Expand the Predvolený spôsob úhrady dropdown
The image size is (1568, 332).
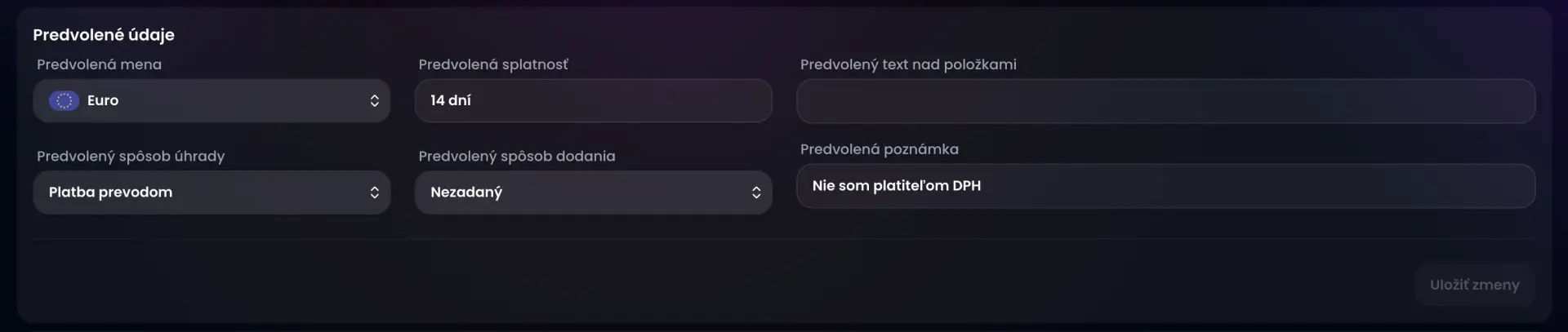[211, 193]
